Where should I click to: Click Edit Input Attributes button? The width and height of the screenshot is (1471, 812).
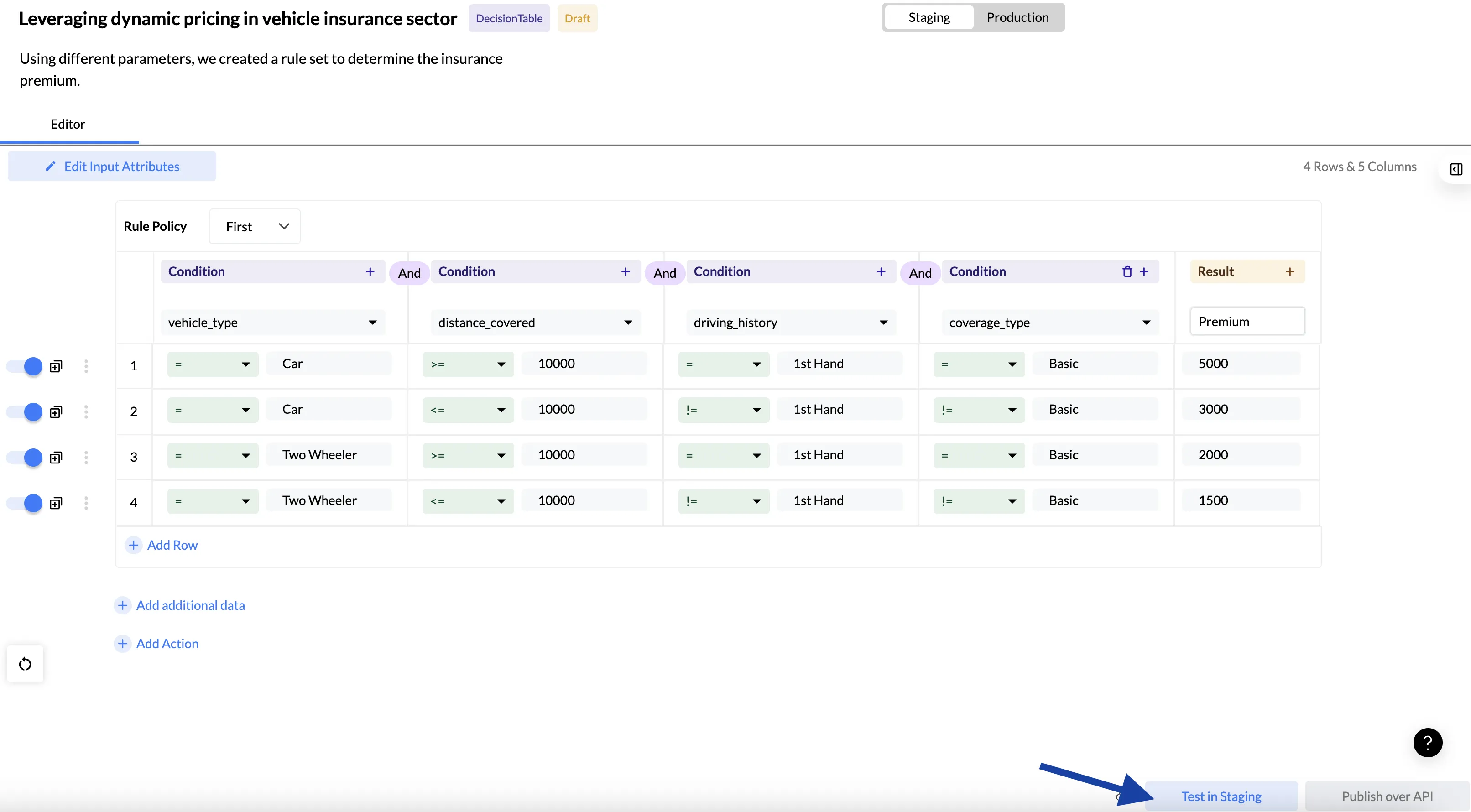pyautogui.click(x=112, y=167)
